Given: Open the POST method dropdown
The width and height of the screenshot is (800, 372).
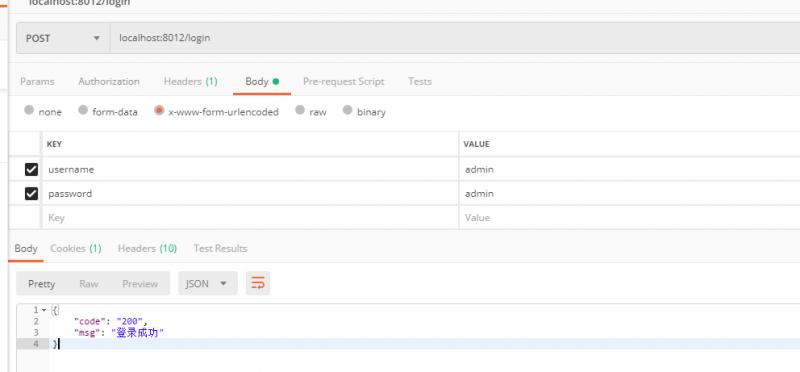Looking at the screenshot, I should 63,38.
